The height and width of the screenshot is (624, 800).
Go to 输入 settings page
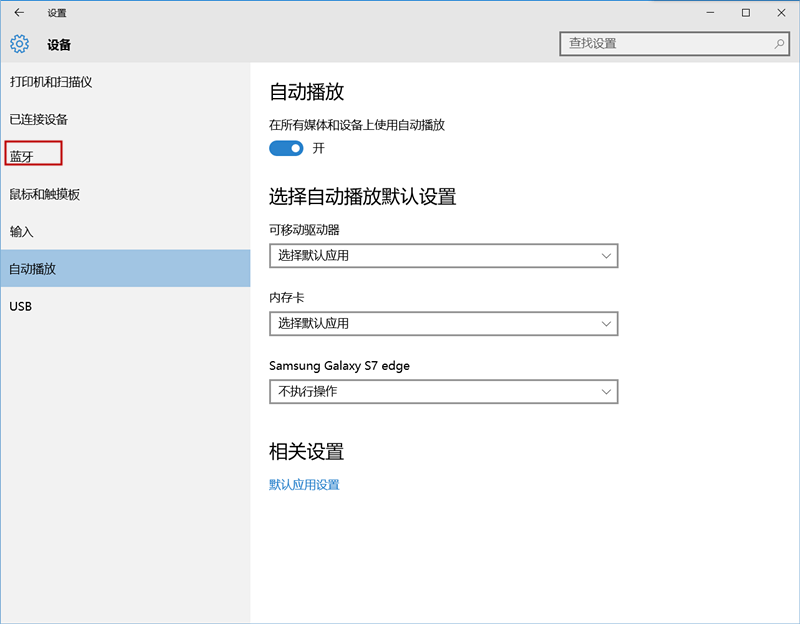125,231
